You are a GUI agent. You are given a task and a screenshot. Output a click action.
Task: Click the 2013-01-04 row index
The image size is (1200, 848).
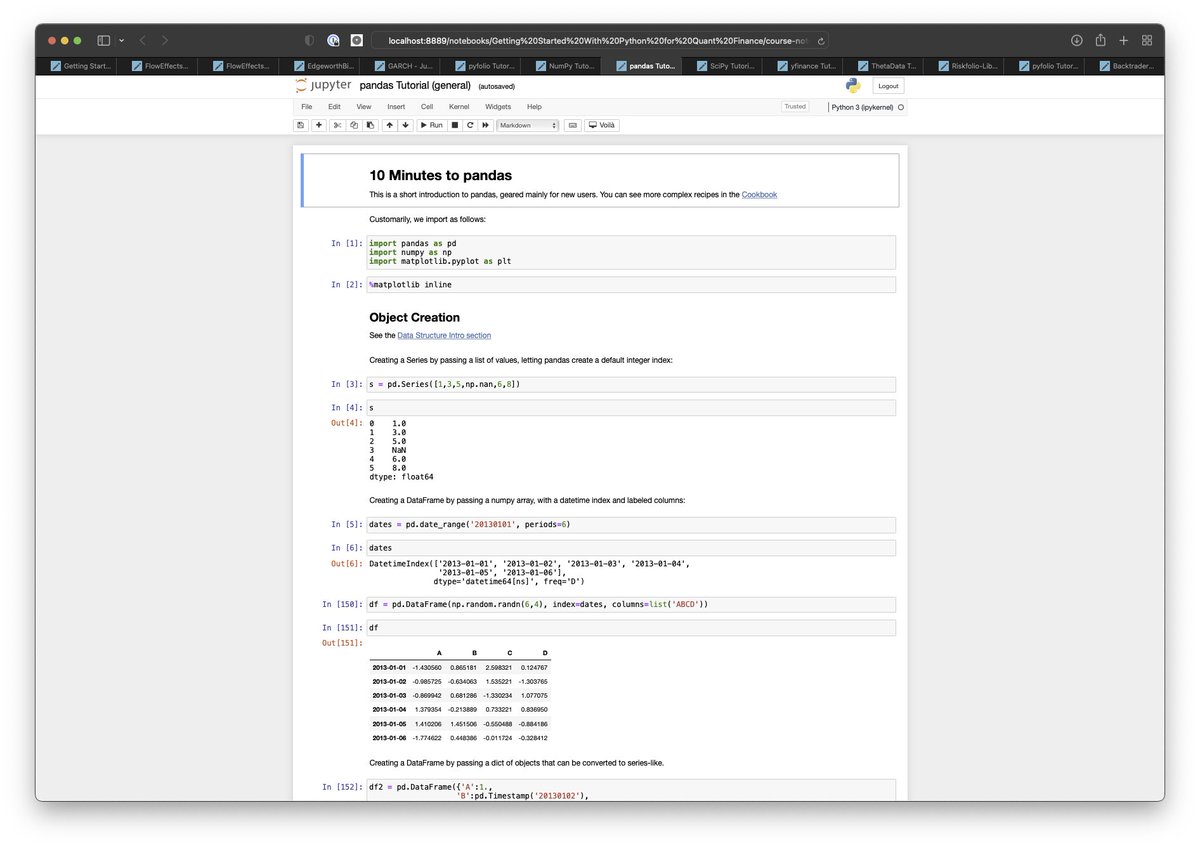coord(389,709)
